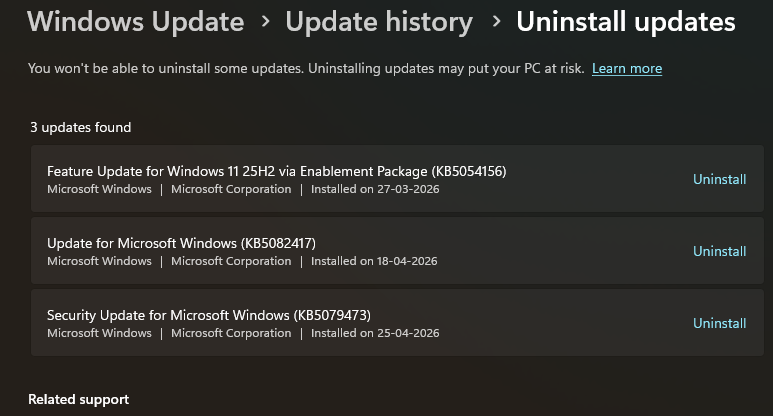The width and height of the screenshot is (773, 416).
Task: Click the 'Installed on 27-03-2026' date
Action: pos(374,189)
